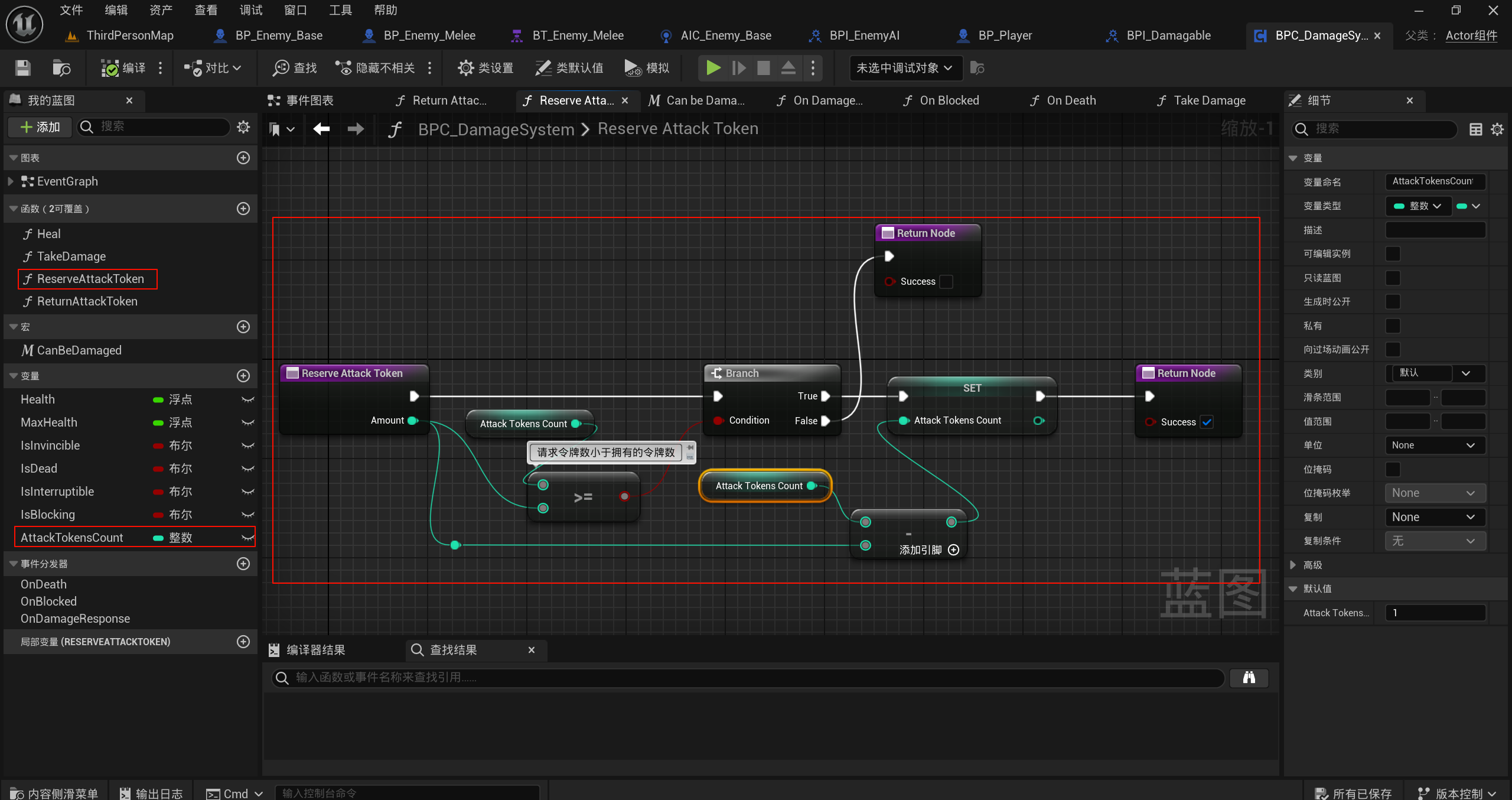Click the Save blueprint icon
Viewport: 1512px width, 800px height.
click(x=22, y=68)
